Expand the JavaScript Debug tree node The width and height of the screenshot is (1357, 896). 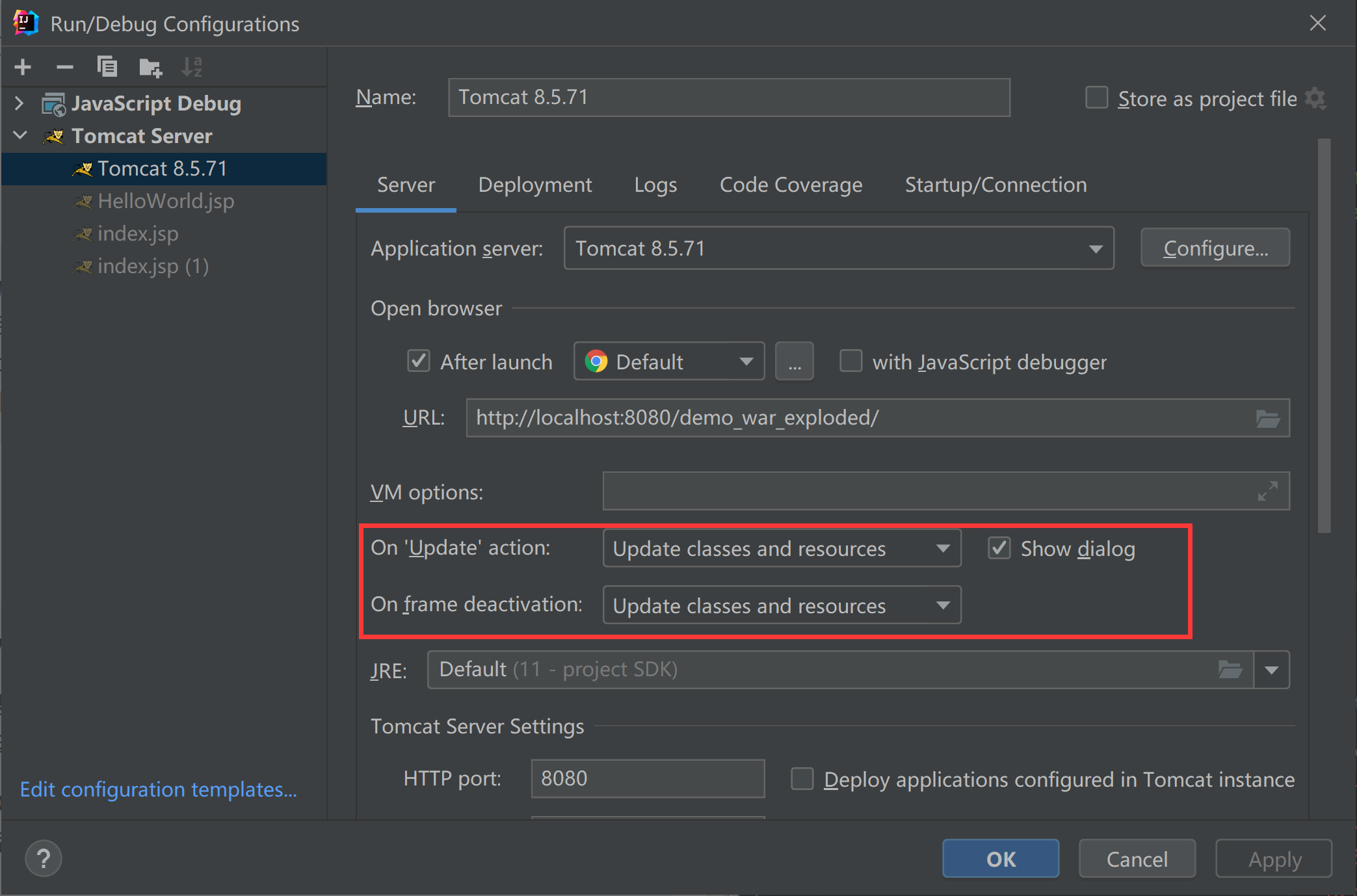tap(20, 103)
